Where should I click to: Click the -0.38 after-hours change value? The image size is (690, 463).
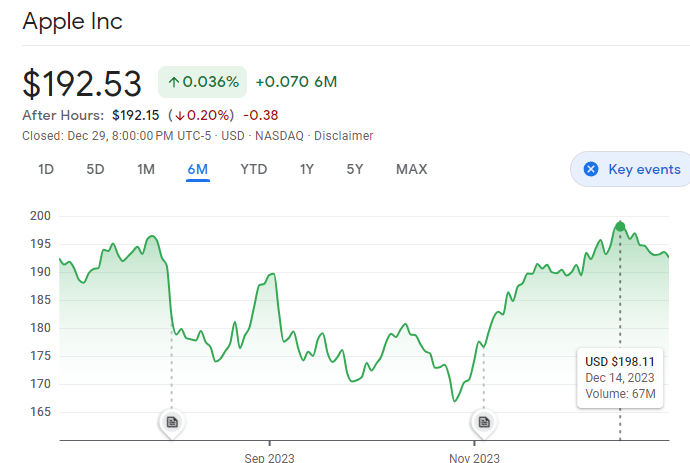click(261, 115)
